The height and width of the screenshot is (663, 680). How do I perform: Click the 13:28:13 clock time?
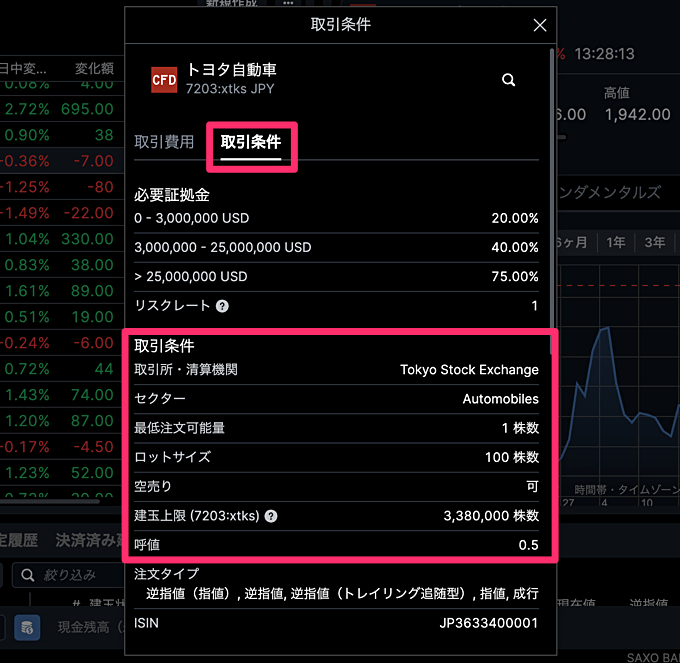[x=604, y=54]
